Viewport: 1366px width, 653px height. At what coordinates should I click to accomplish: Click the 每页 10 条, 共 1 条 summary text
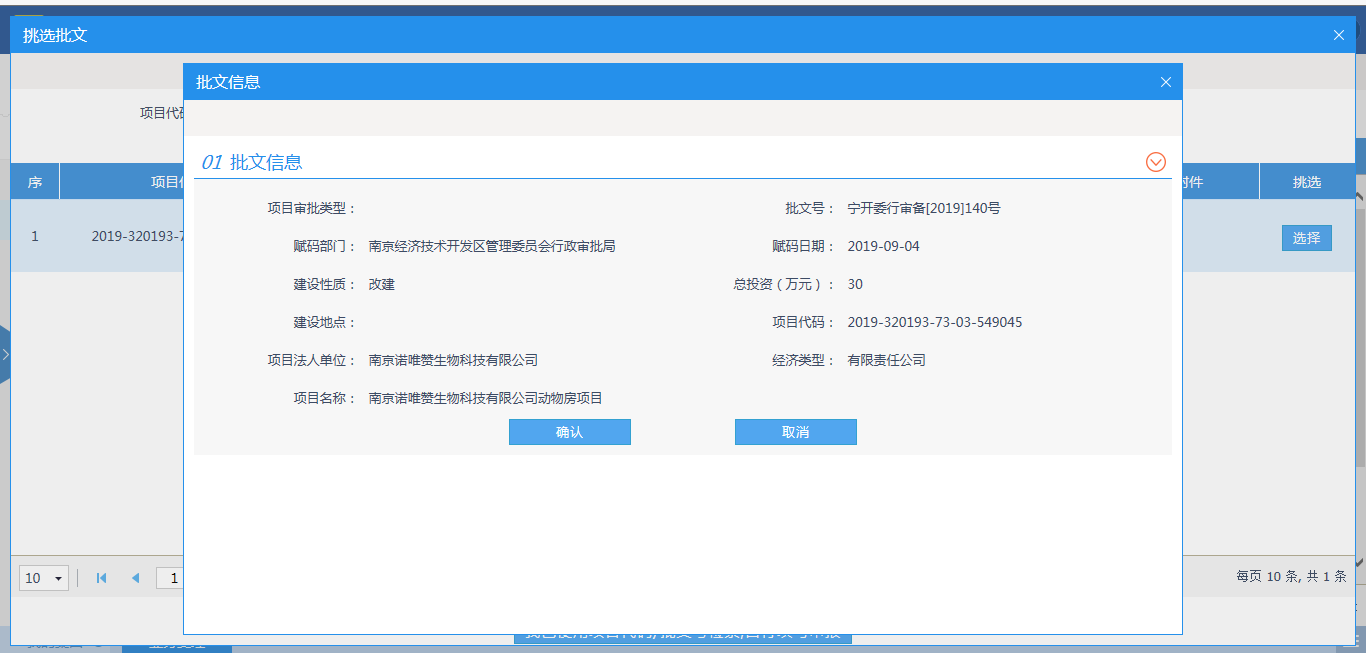pos(1291,577)
